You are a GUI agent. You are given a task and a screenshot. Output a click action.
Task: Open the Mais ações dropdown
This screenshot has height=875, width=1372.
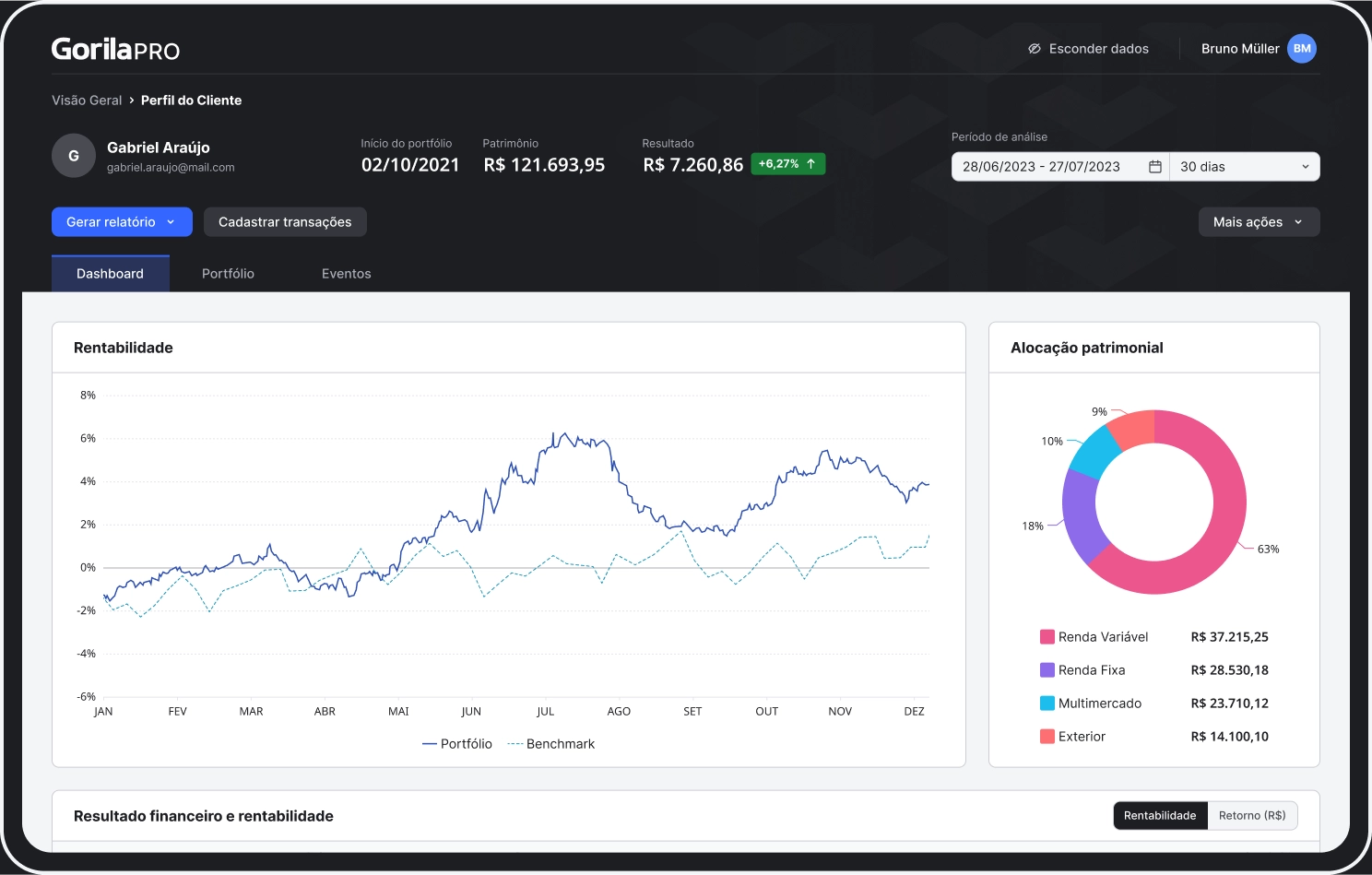(x=1259, y=222)
